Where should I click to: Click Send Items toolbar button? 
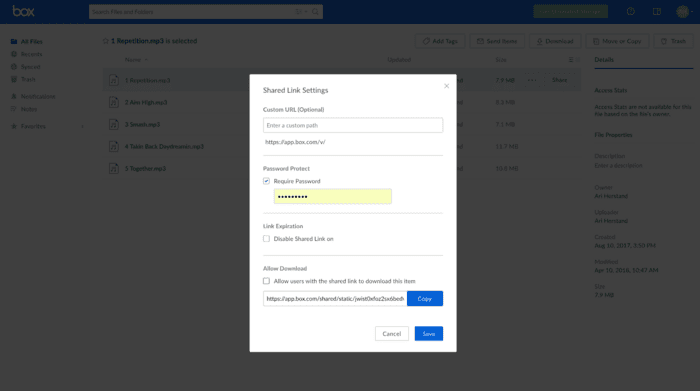[x=497, y=41]
